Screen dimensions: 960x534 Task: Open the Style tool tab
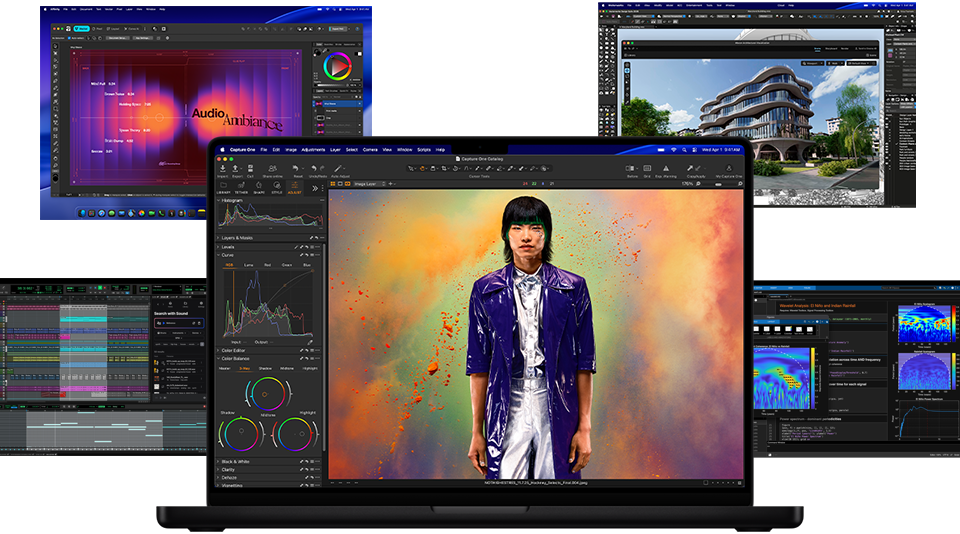point(277,187)
